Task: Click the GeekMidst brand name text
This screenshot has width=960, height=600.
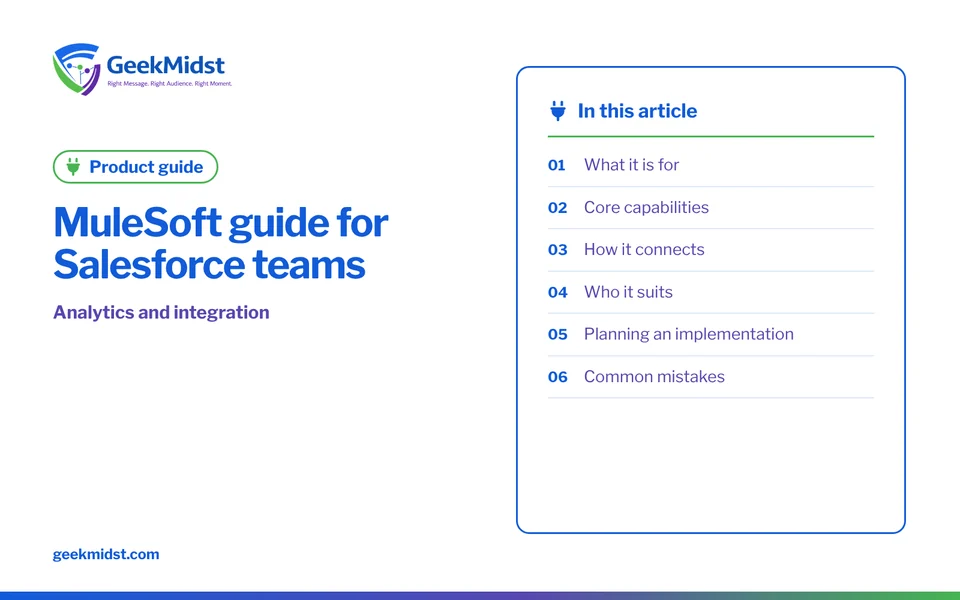Action: pyautogui.click(x=165, y=65)
